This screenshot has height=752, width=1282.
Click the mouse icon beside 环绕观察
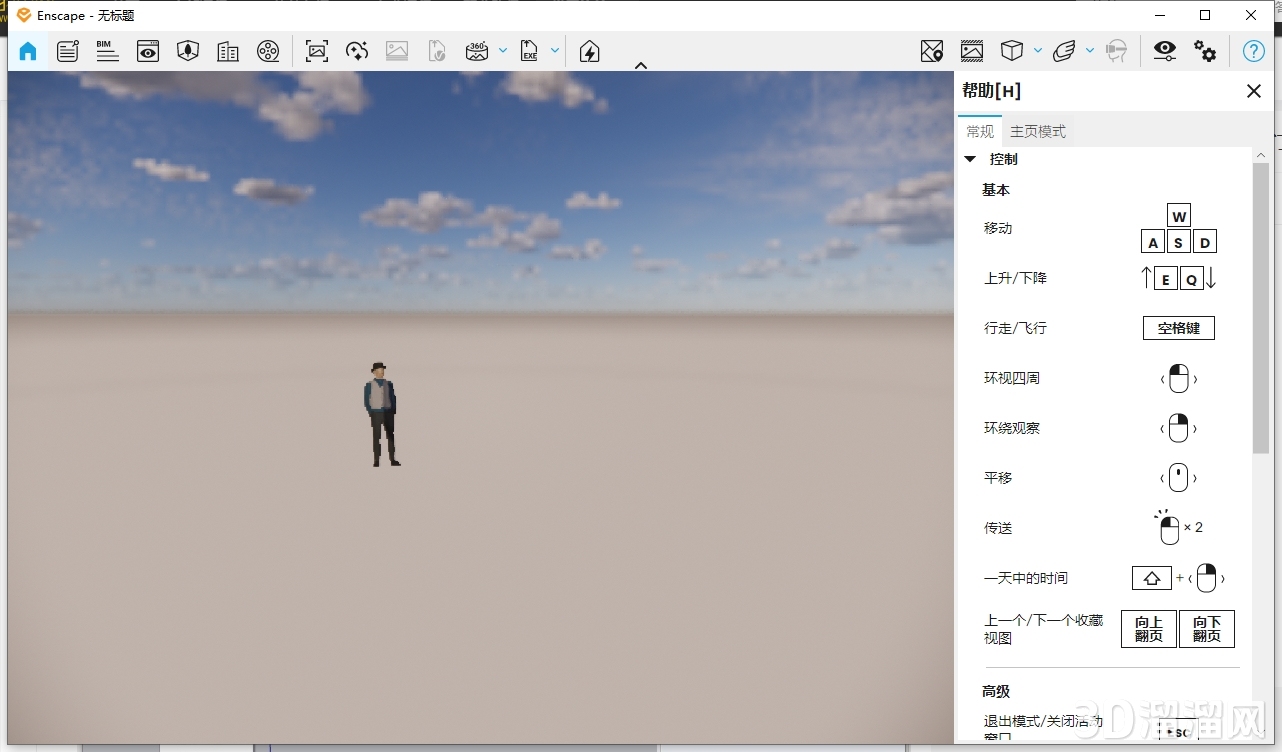(1179, 428)
